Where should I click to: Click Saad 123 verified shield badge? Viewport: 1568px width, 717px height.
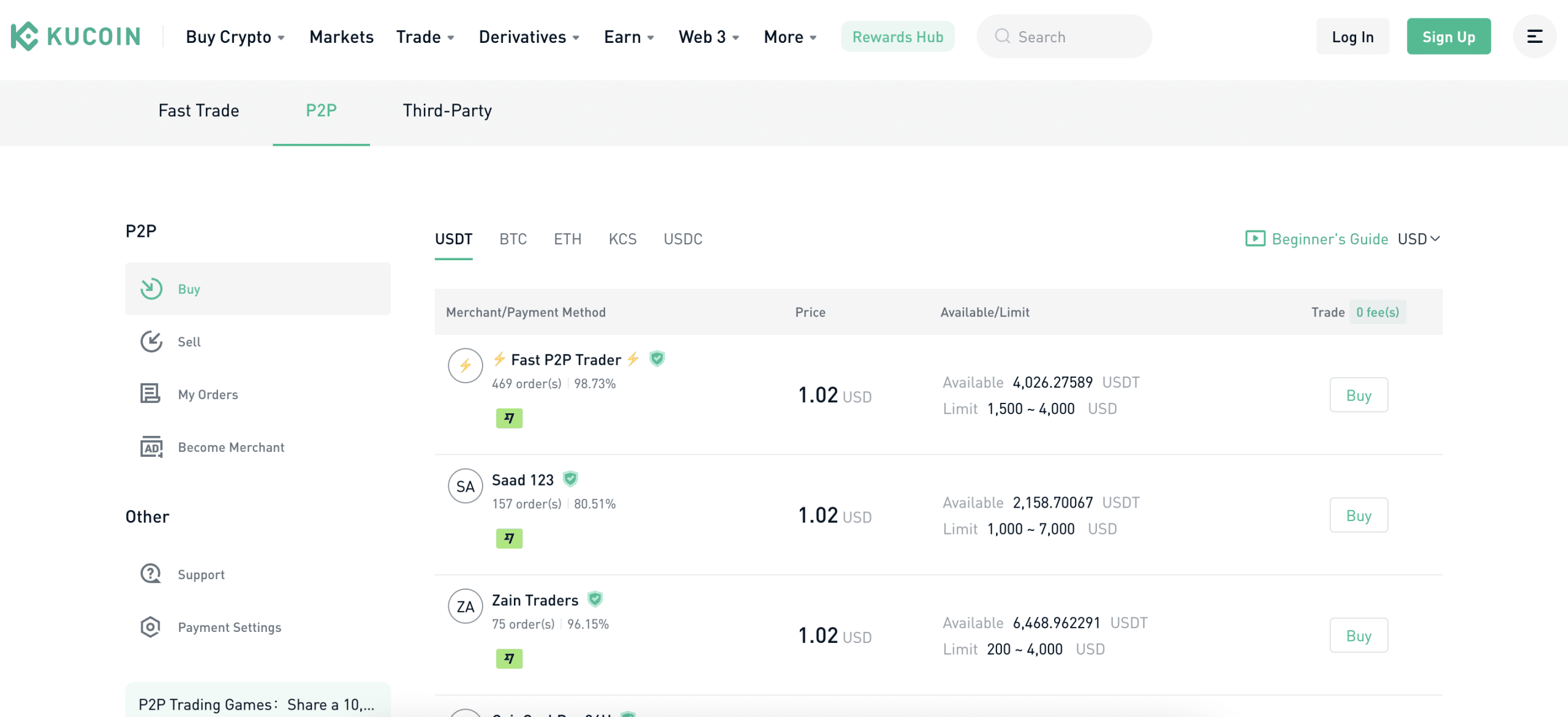tap(570, 479)
